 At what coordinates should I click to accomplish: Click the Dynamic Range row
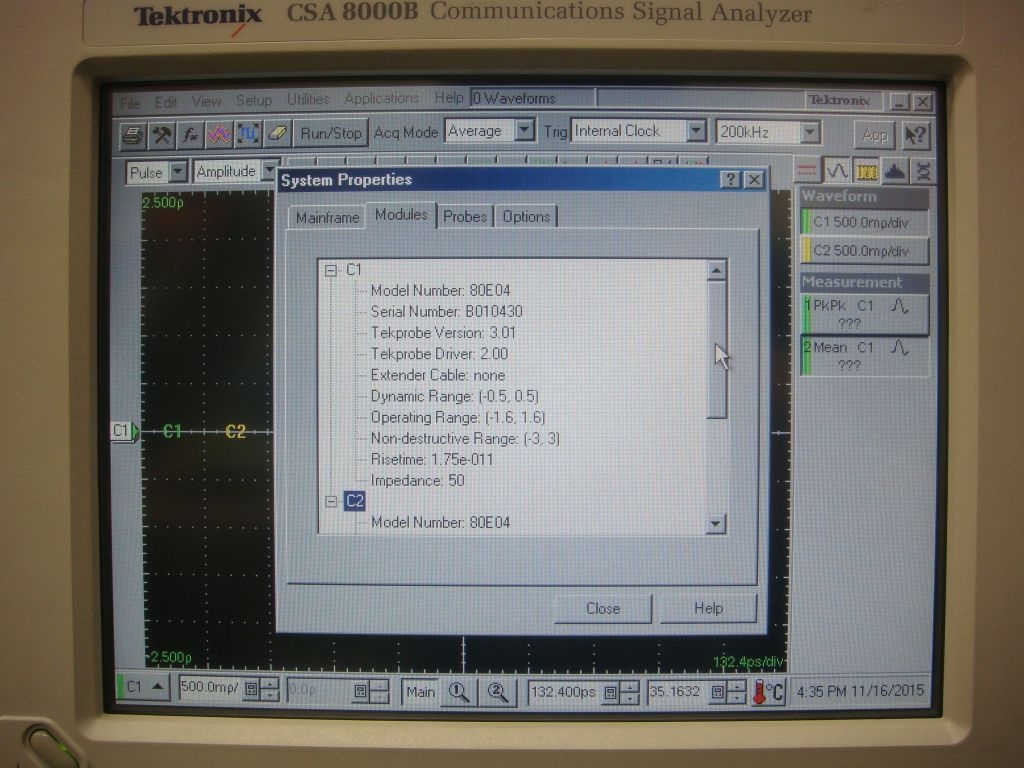click(455, 396)
